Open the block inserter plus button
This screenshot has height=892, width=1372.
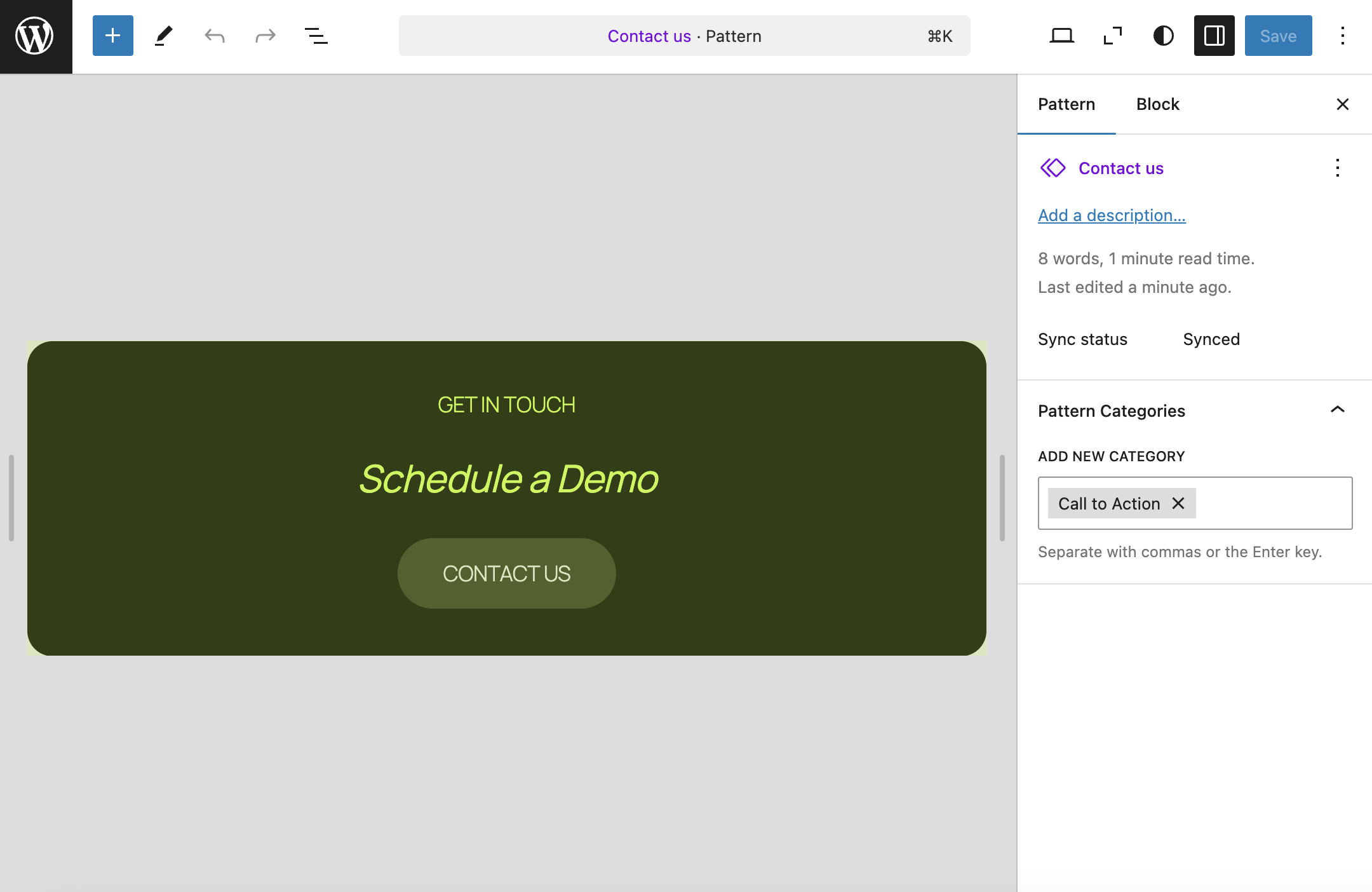[x=113, y=36]
